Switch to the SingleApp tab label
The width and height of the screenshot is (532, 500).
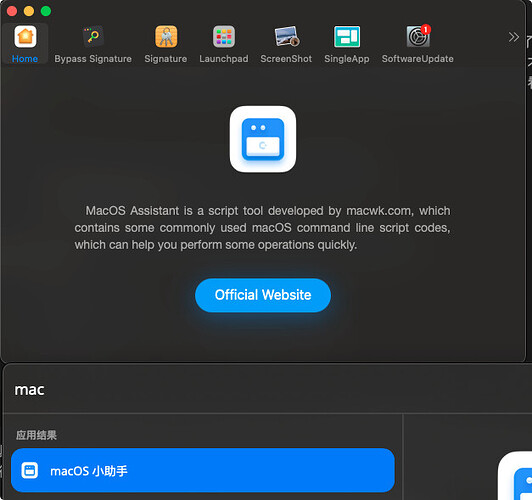coord(347,59)
